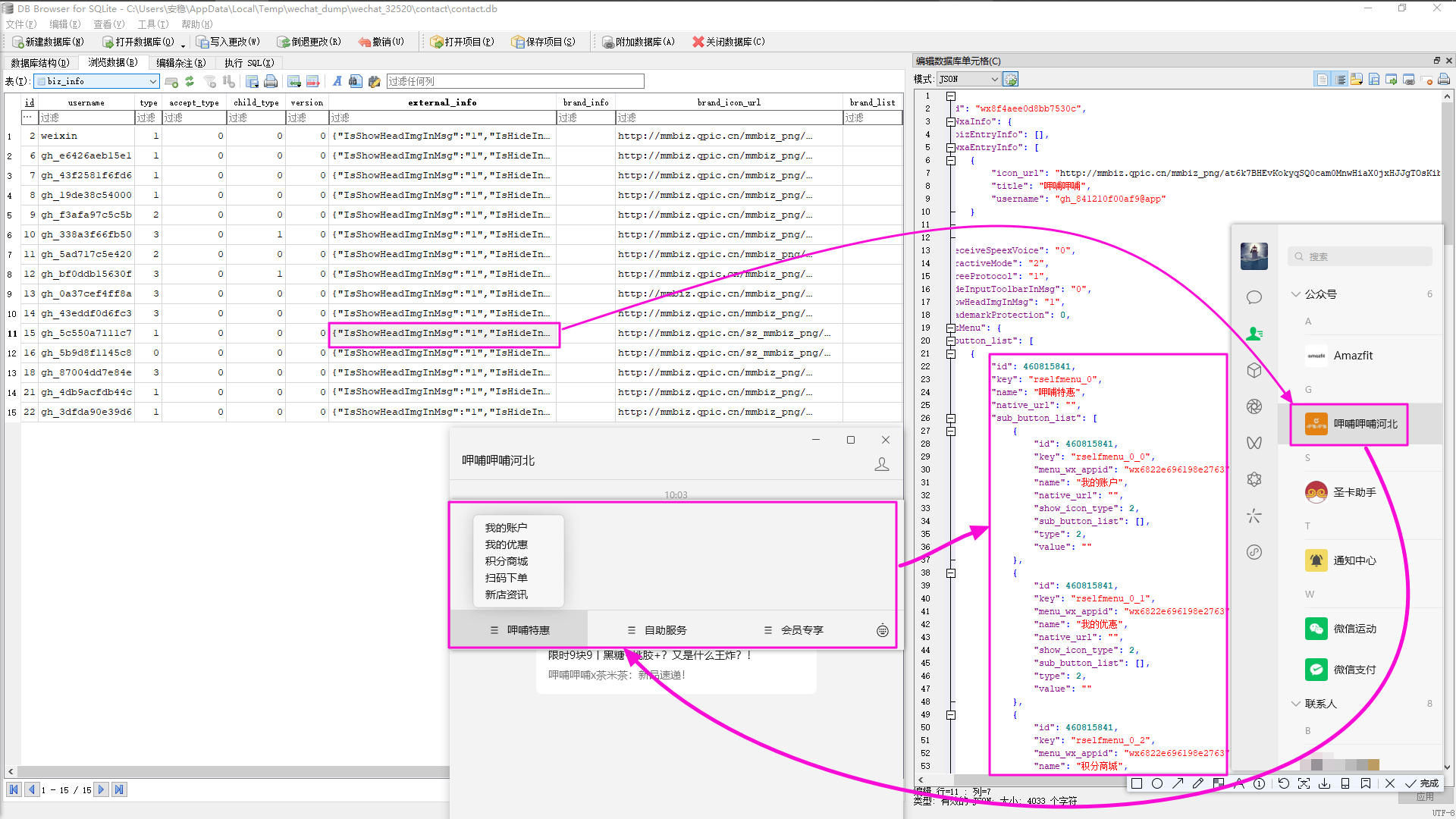
Task: Collapse the JSON fold marker on line 38
Action: (950, 573)
